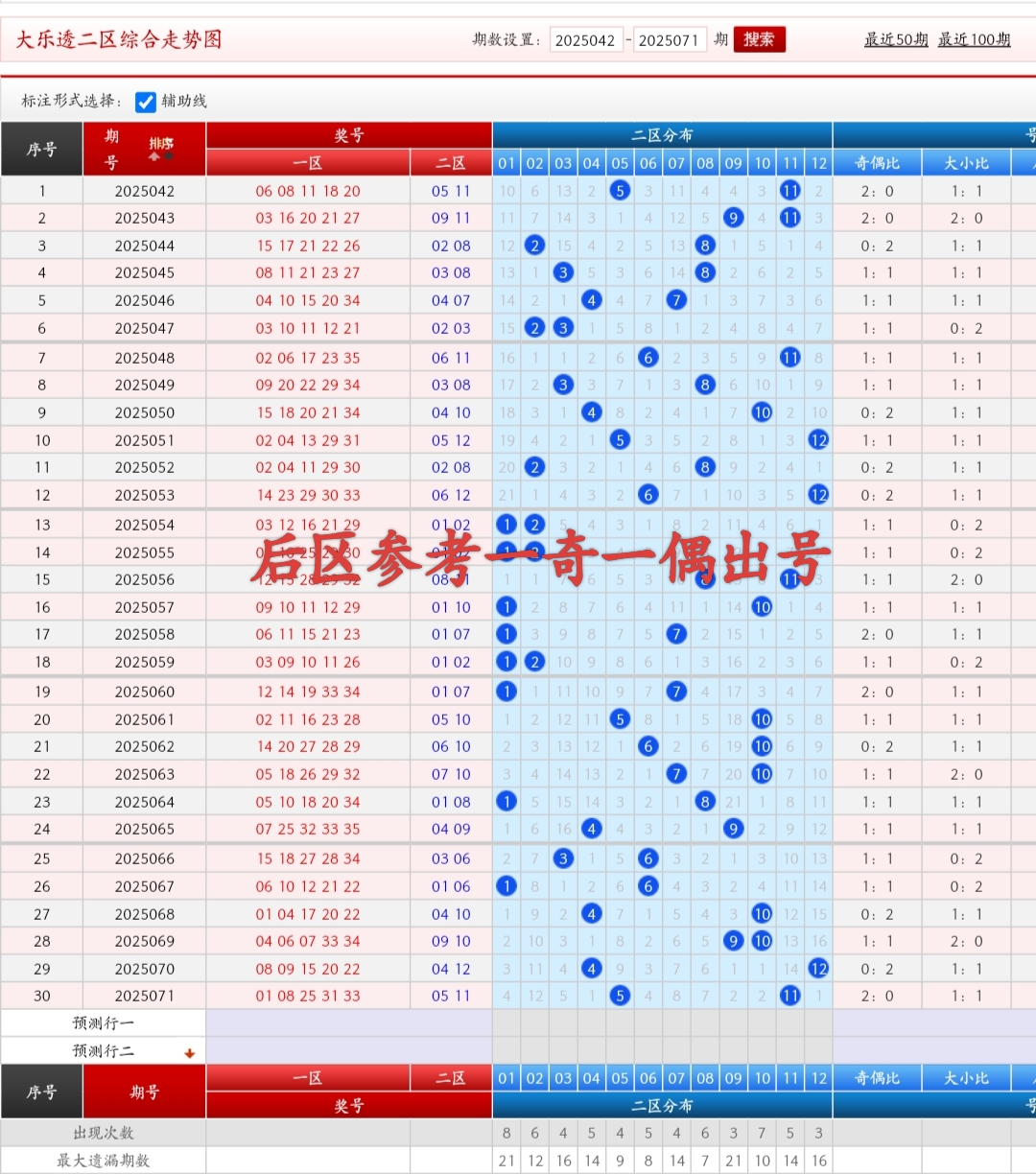The image size is (1036, 1174).
Task: Click the descending sort arrow beside 排序
Action: point(169,156)
